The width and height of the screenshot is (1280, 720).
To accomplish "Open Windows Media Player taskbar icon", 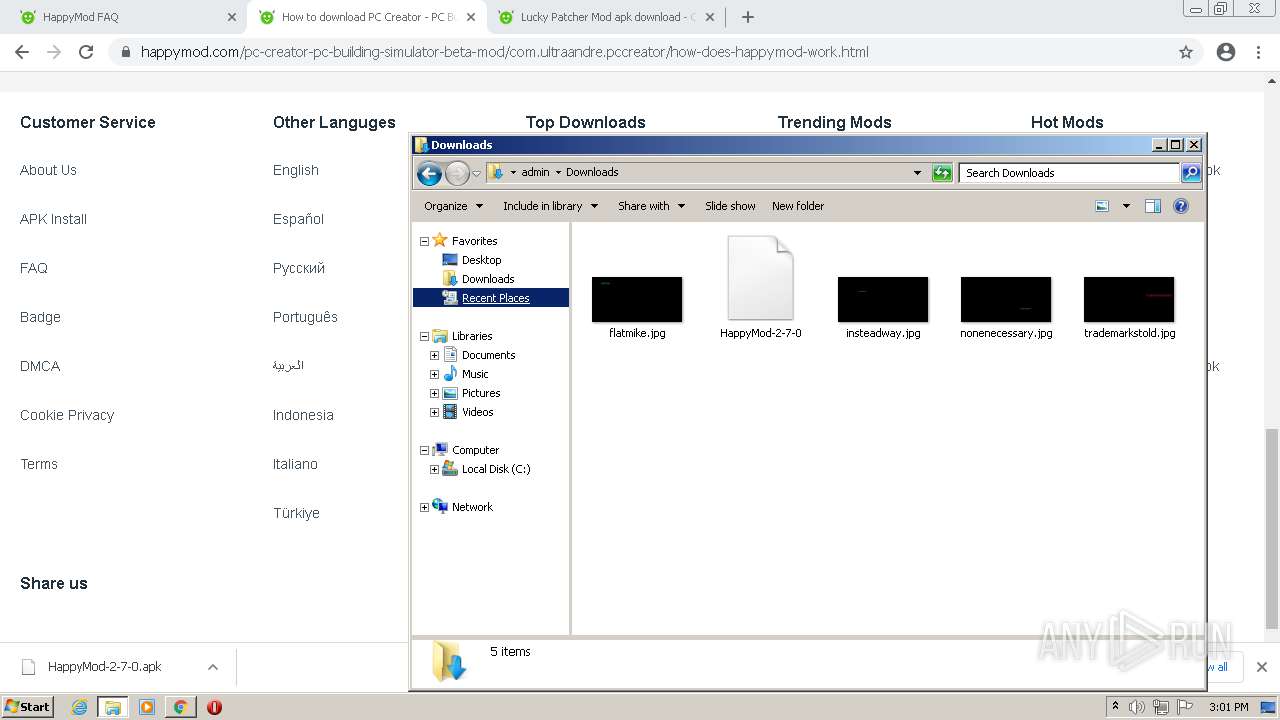I will pos(147,707).
